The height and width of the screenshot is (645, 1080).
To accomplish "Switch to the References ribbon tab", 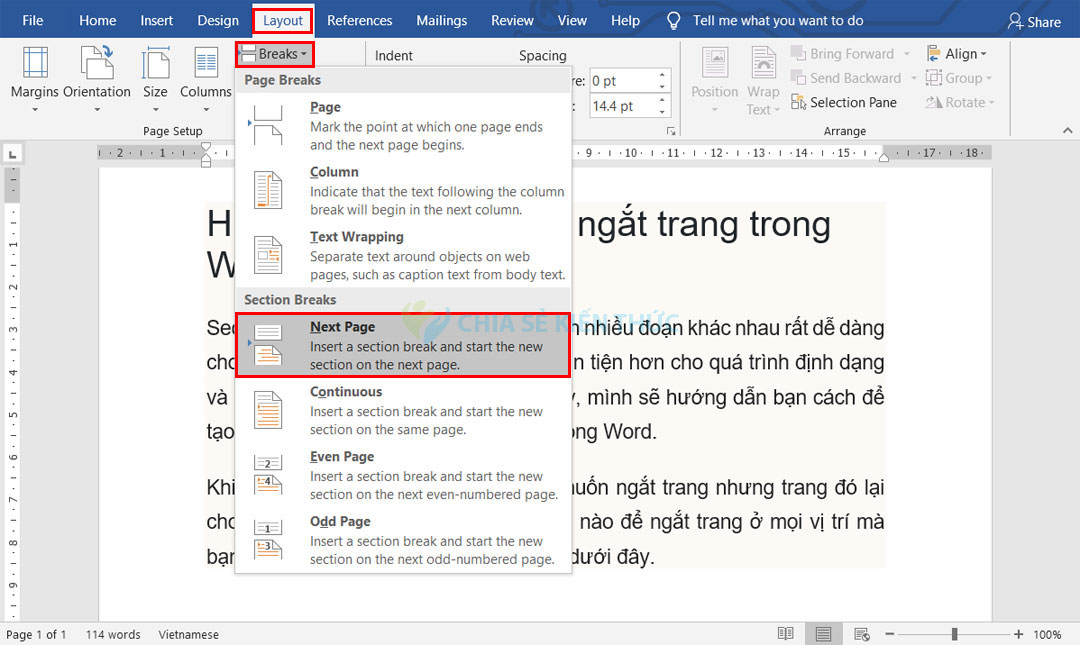I will point(359,20).
